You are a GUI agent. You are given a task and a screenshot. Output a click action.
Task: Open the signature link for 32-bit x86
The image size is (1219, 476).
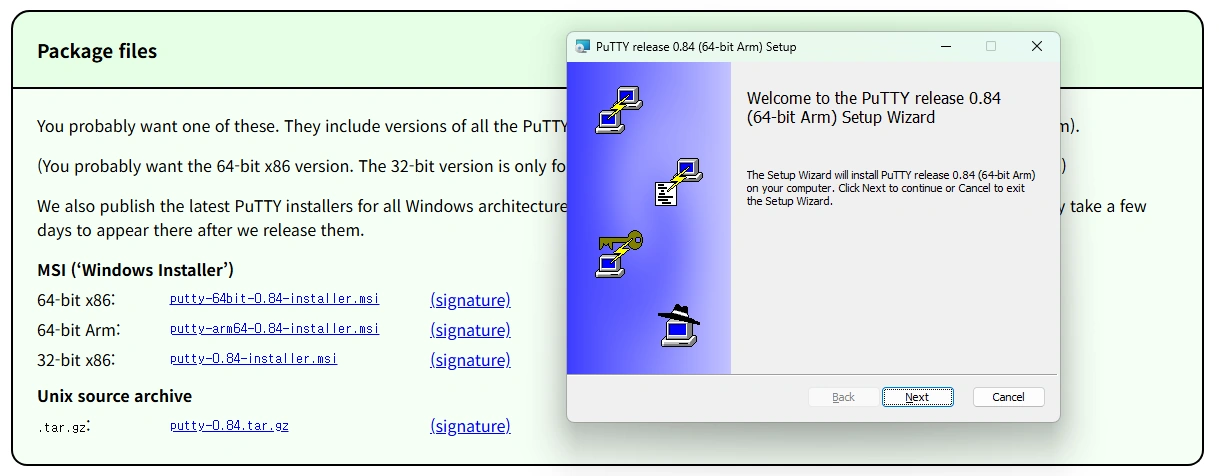[x=470, y=360]
